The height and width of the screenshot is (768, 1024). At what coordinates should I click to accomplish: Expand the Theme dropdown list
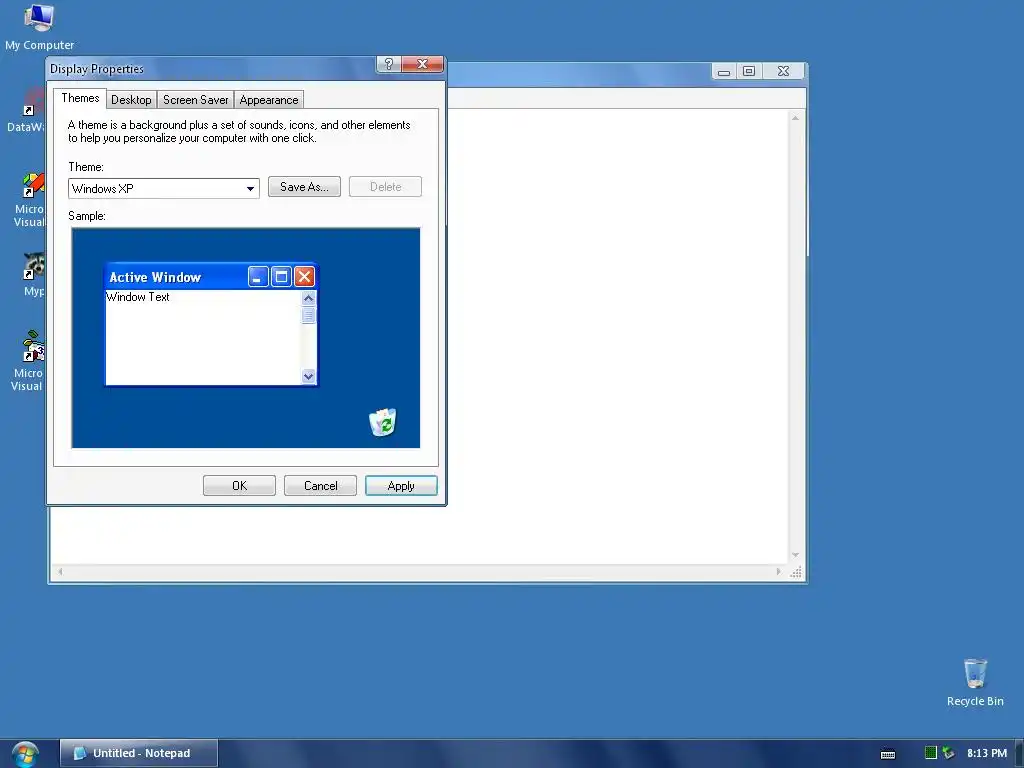pos(250,189)
